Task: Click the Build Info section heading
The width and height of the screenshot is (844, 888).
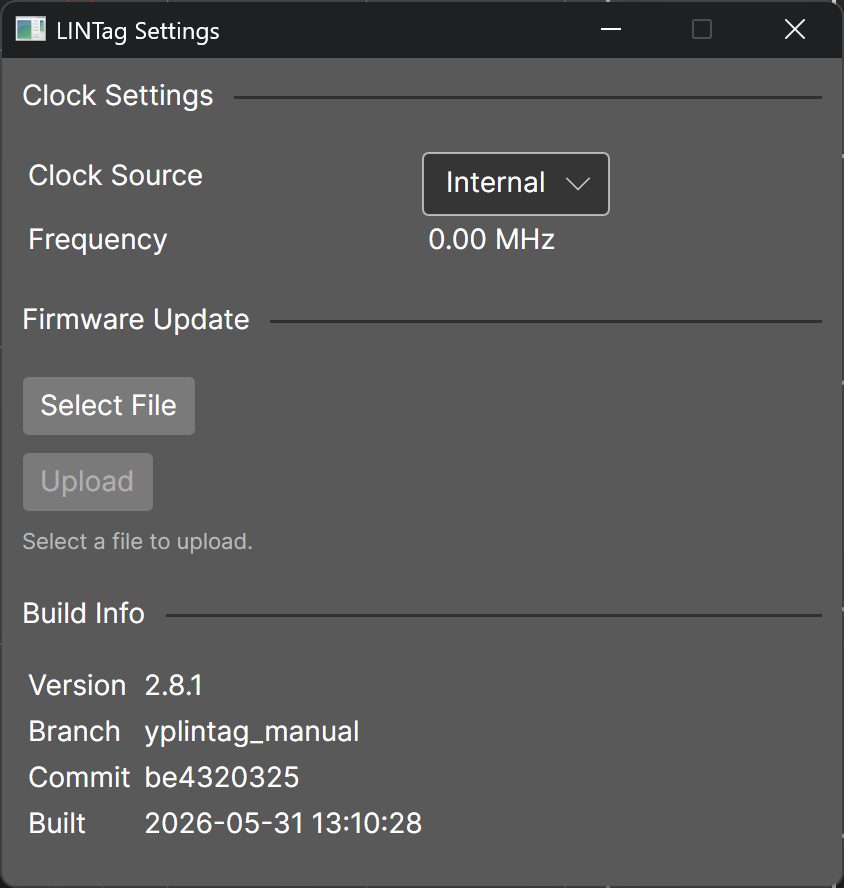Action: pyautogui.click(x=84, y=613)
